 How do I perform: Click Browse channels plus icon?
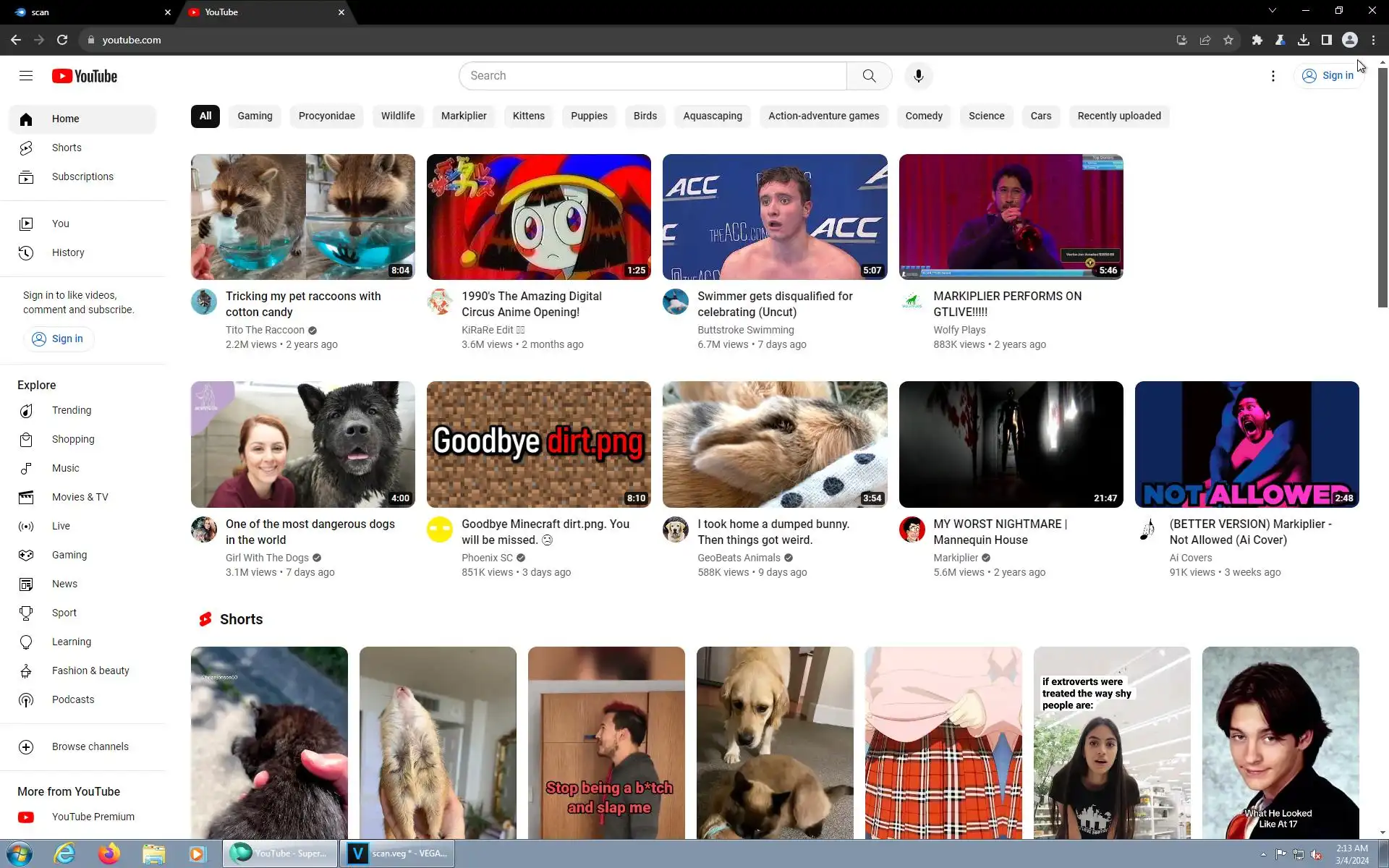pyautogui.click(x=26, y=746)
